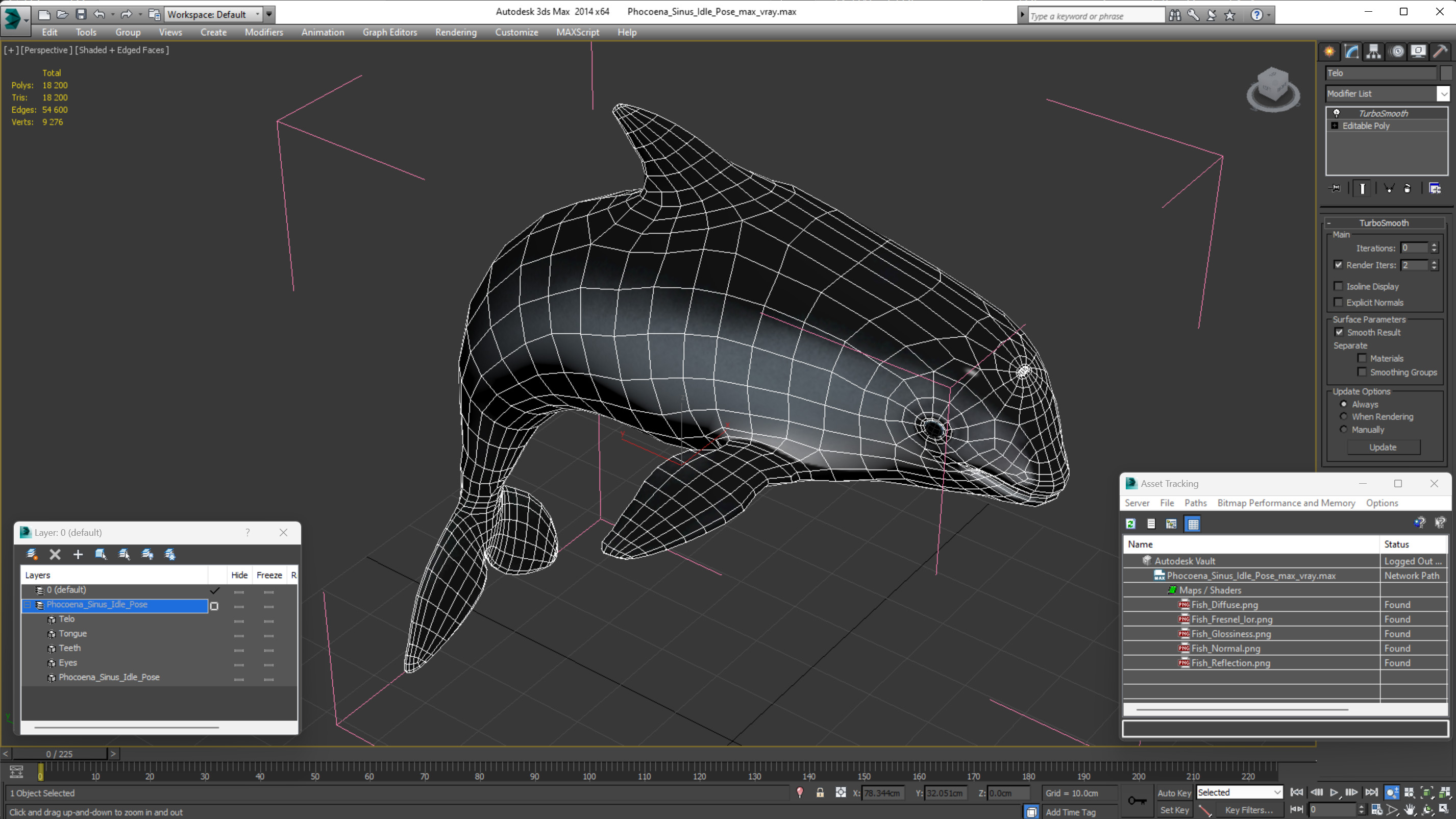Click the Auto Key button
This screenshot has height=819, width=1456.
point(1174,793)
